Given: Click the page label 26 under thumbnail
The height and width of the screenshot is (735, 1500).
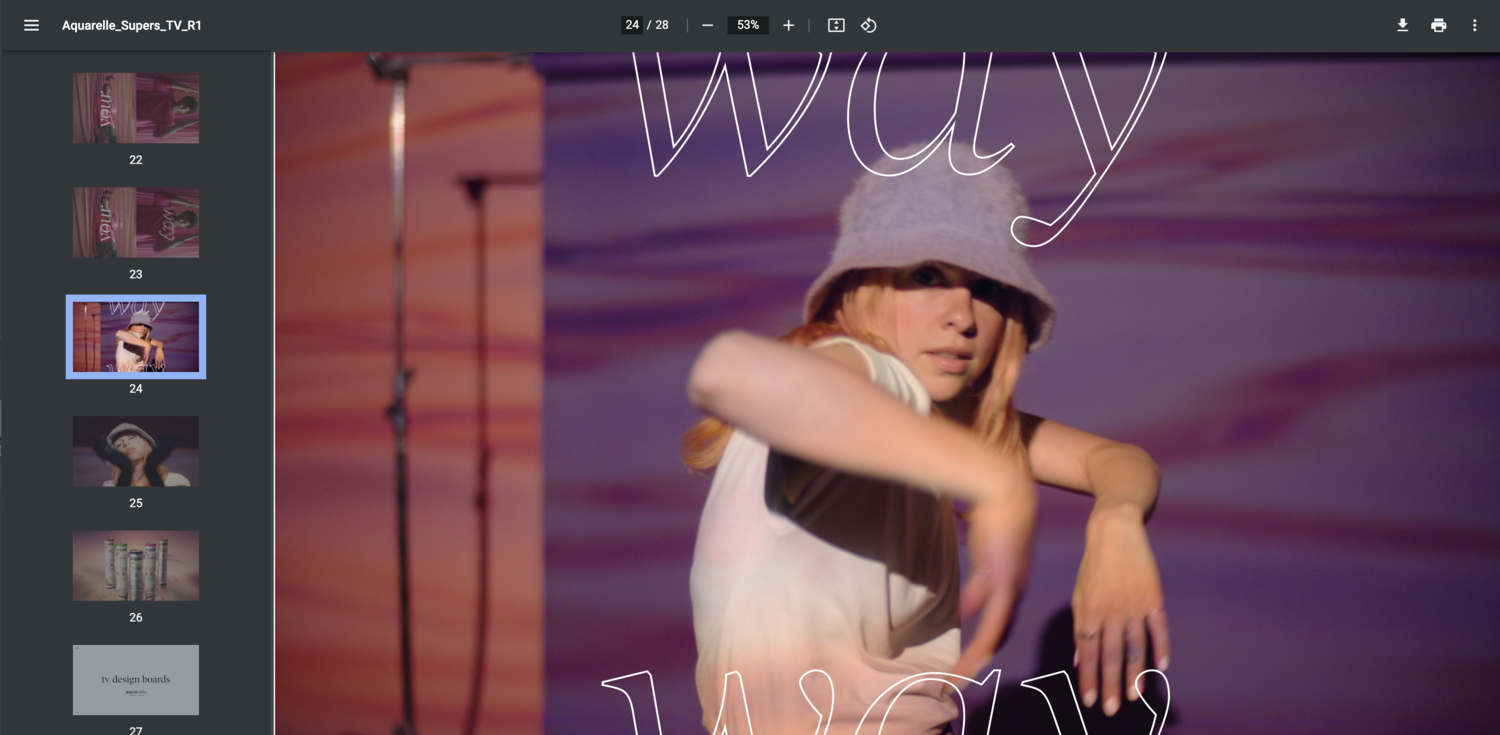Looking at the screenshot, I should pos(136,617).
